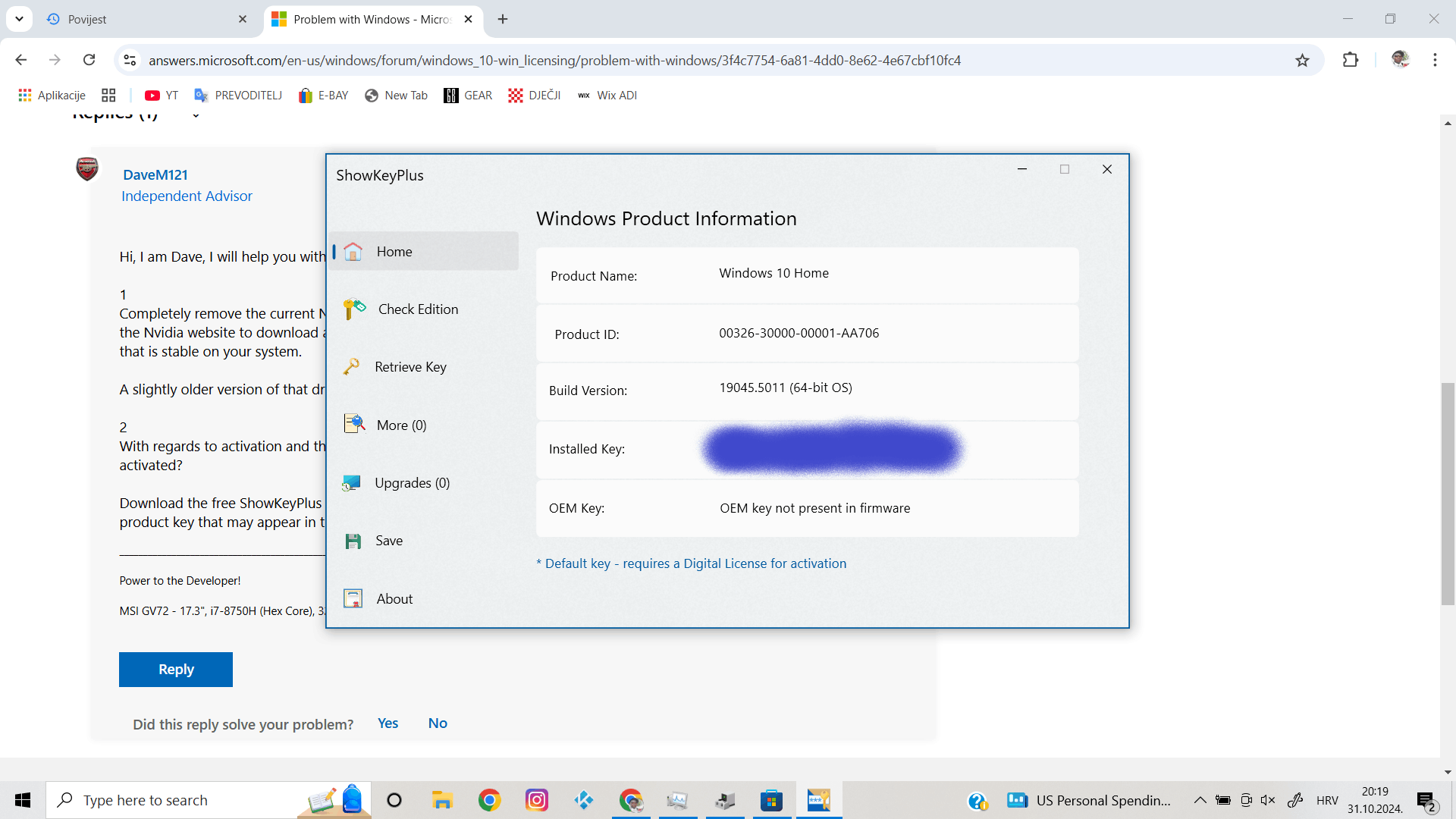Close the Problem with Windows tab
1456x819 pixels.
(468, 19)
